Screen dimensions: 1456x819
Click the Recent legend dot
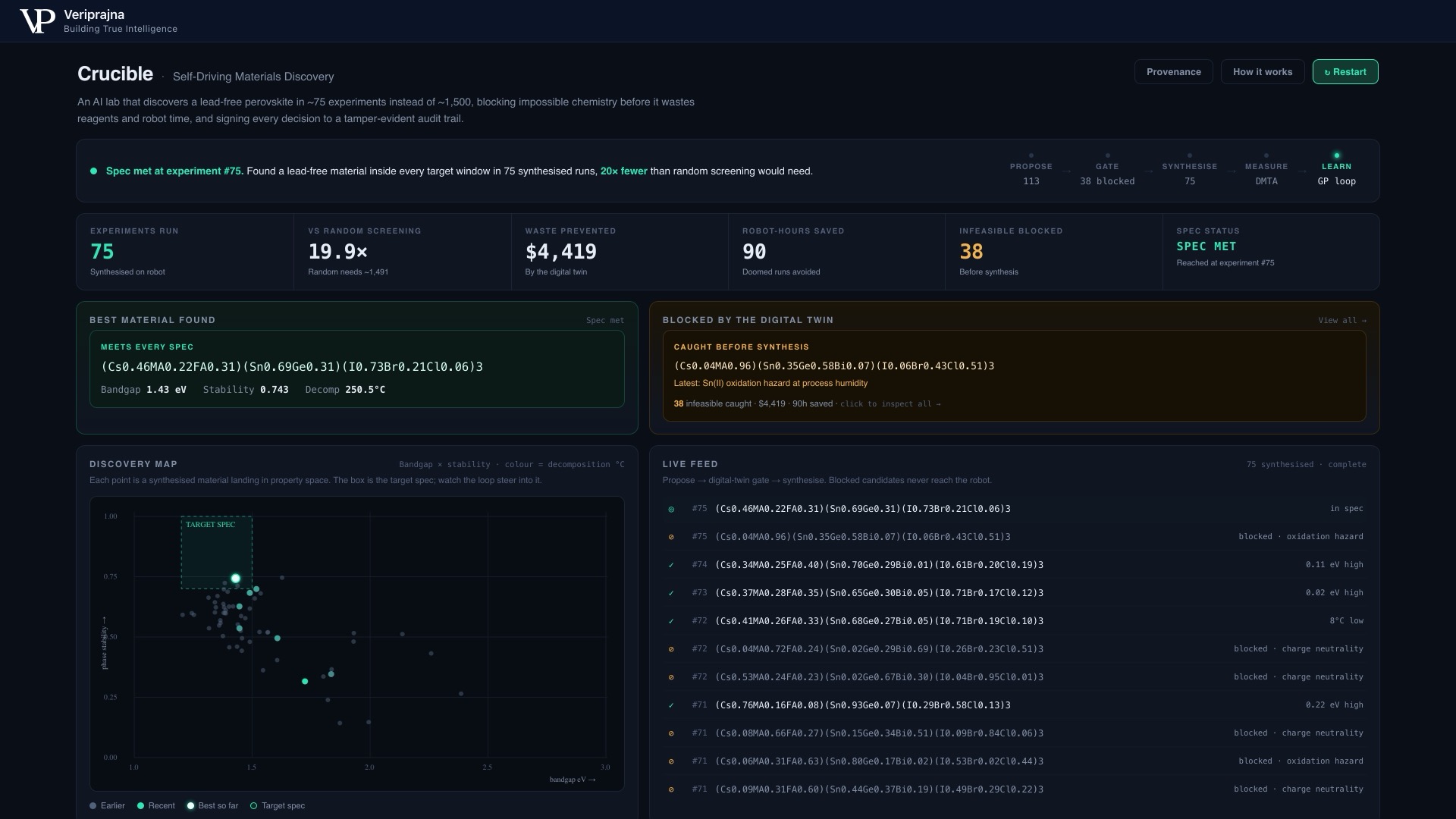141,806
